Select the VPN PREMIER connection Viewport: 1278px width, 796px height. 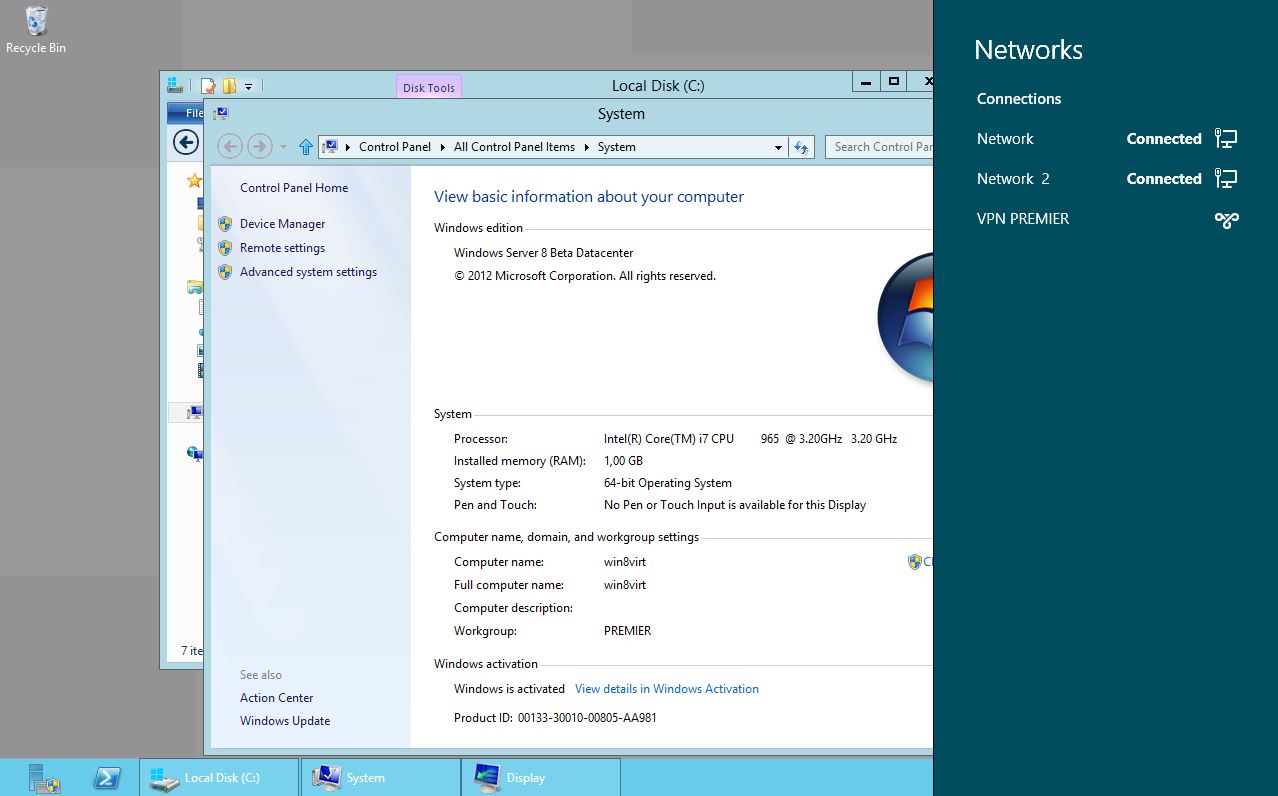coord(1108,219)
